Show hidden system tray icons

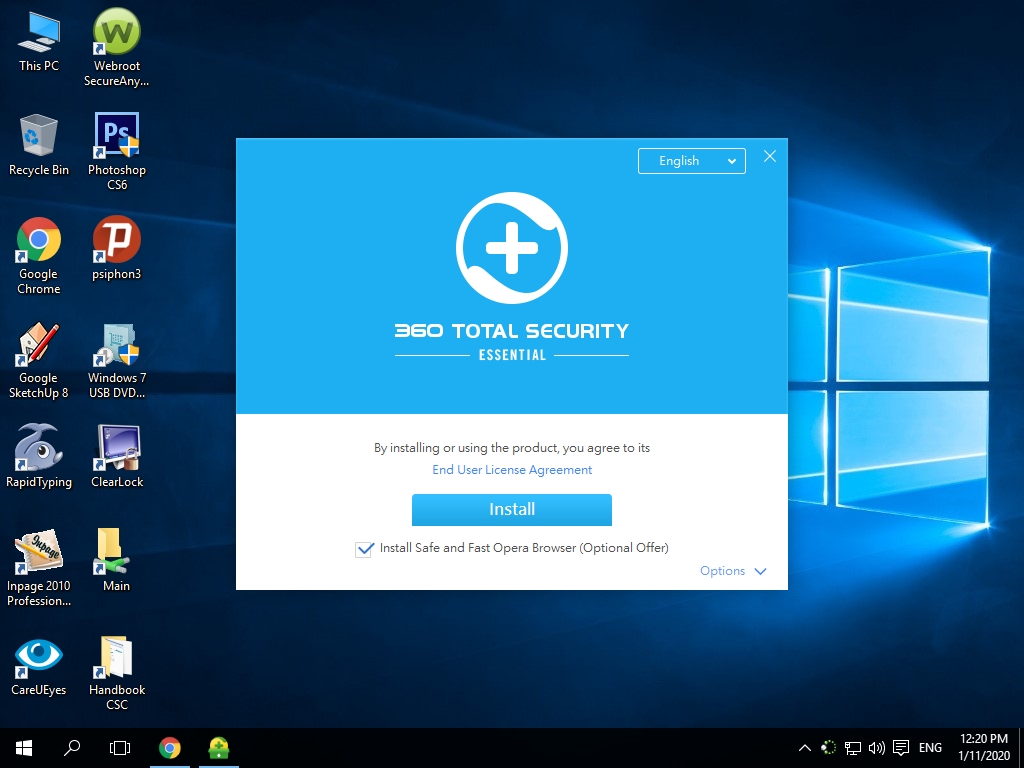point(805,748)
